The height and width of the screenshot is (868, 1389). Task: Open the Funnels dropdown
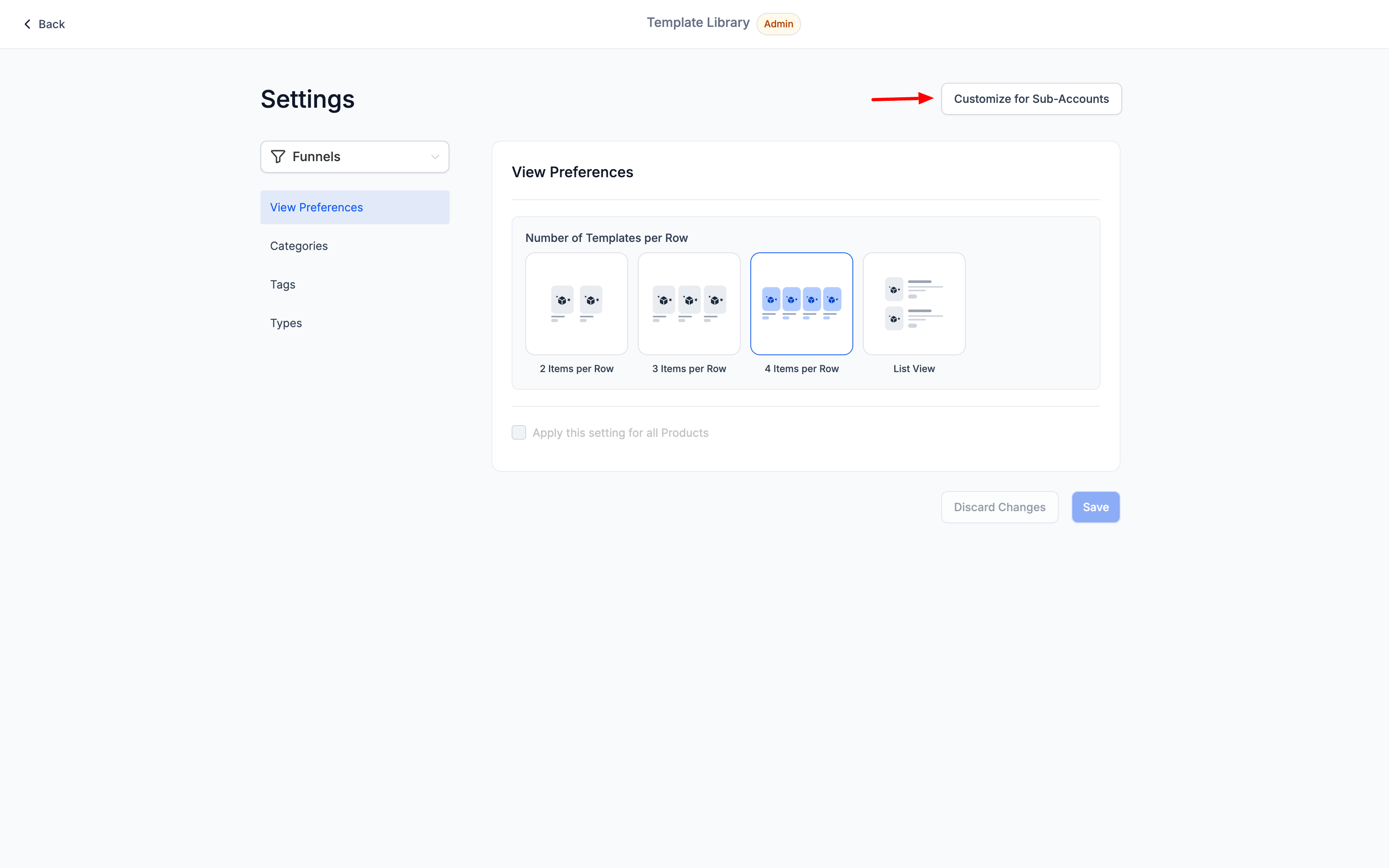pos(354,157)
